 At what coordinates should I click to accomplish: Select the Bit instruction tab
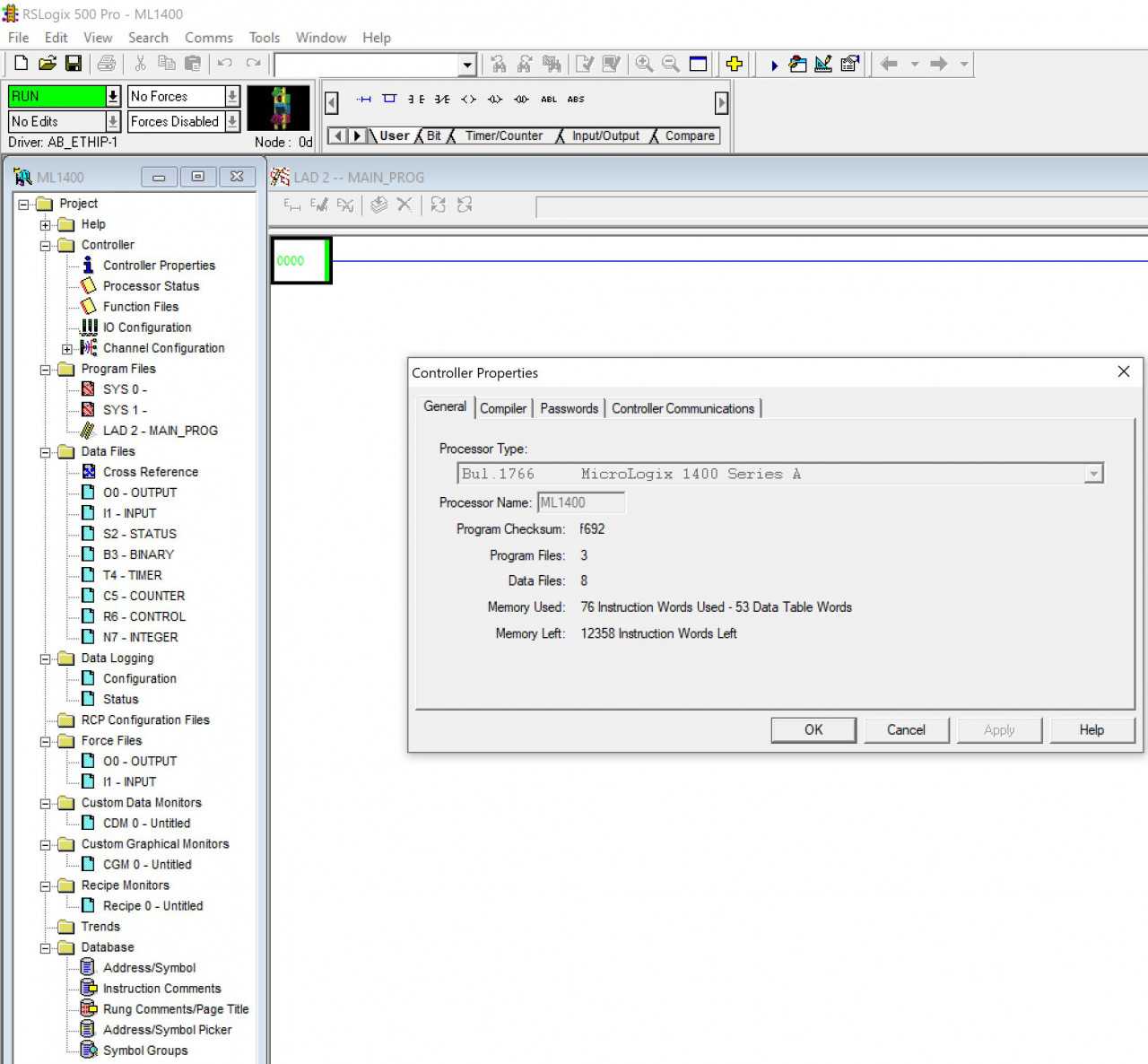tap(434, 135)
